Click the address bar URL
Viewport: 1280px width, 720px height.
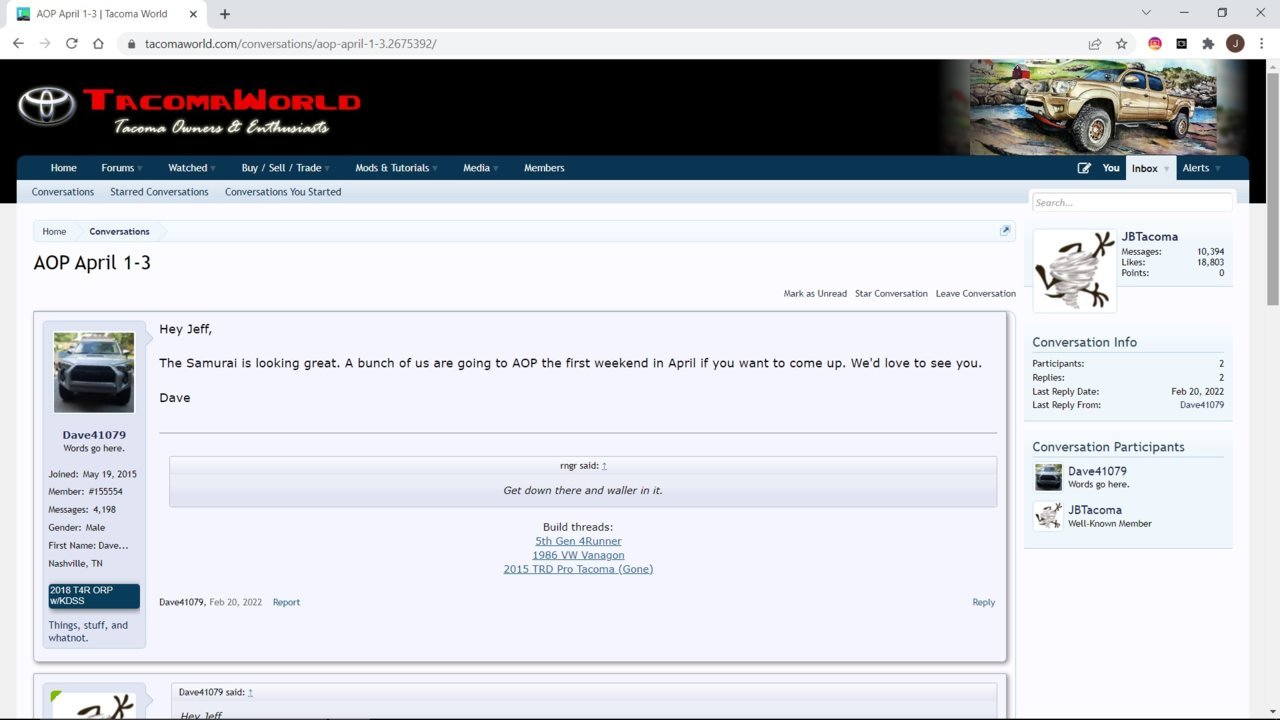pos(290,44)
